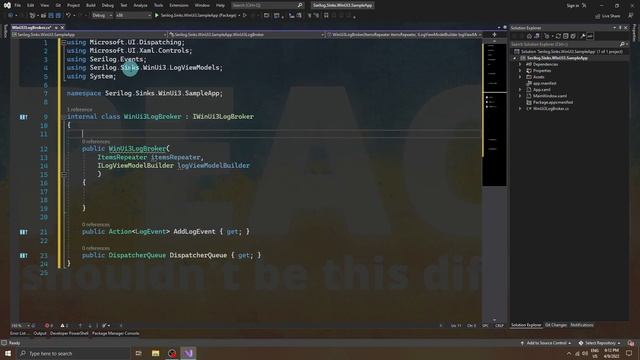
Task: Click Solution Explorer Home icon
Action: point(529,36)
